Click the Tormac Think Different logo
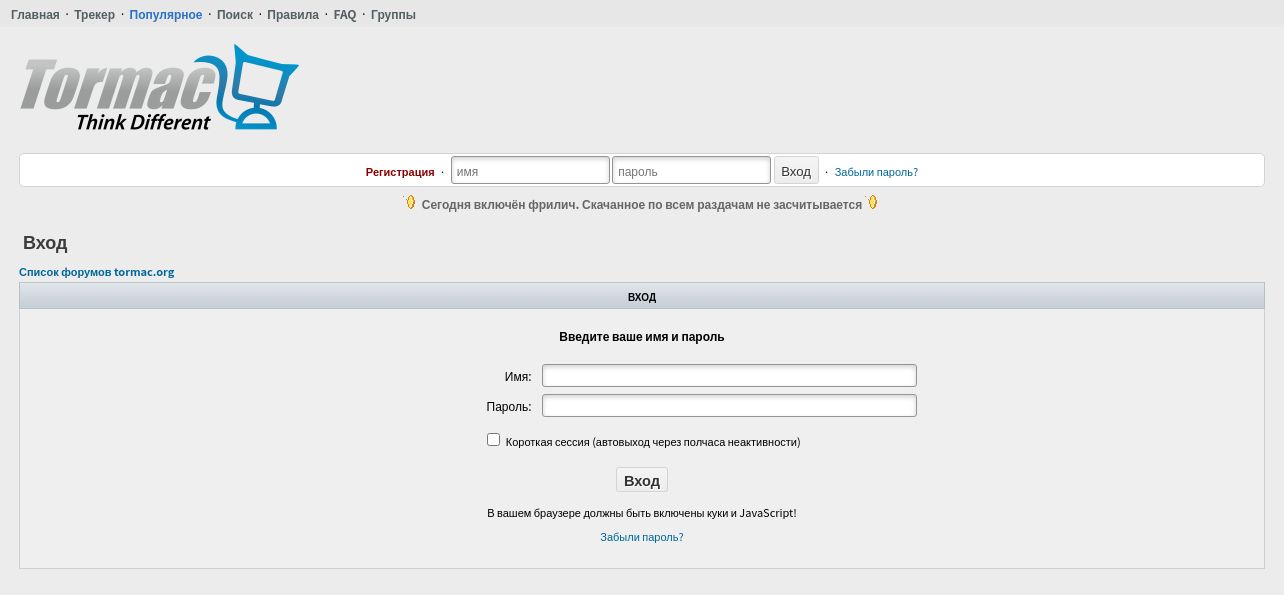 click(x=159, y=88)
